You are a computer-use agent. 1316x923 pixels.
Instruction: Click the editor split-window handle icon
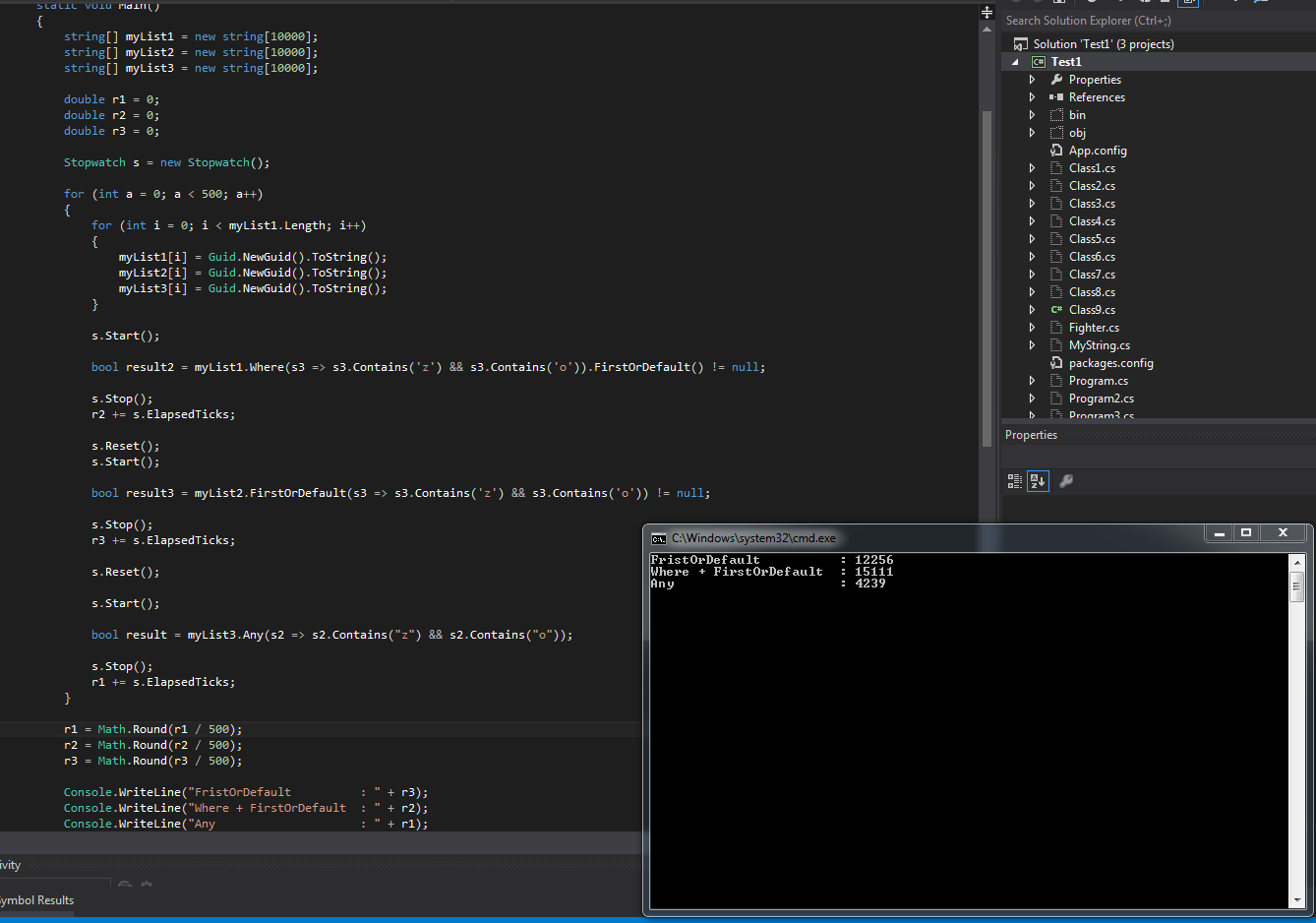(987, 13)
